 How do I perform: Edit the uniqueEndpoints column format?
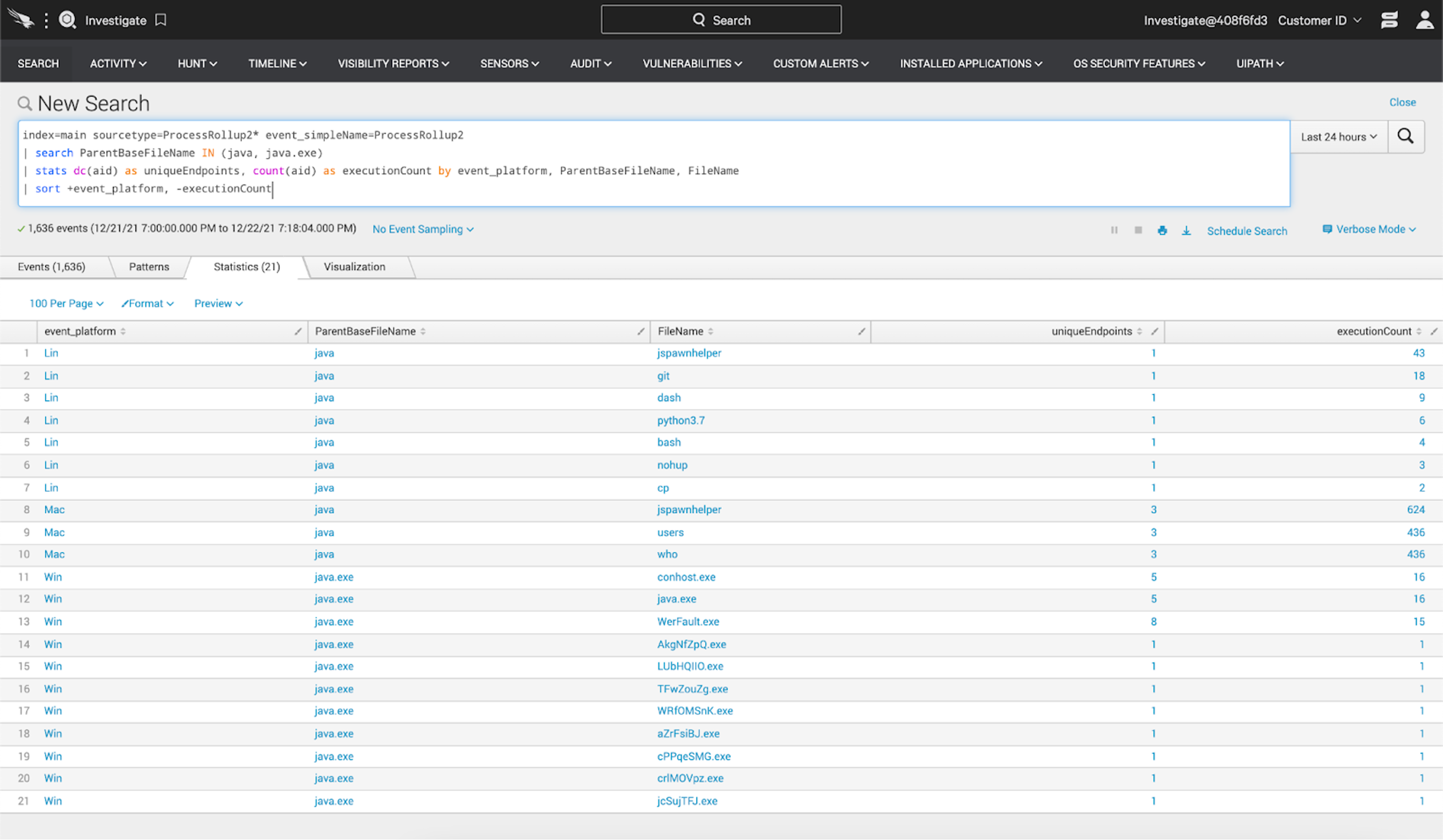point(1154,331)
